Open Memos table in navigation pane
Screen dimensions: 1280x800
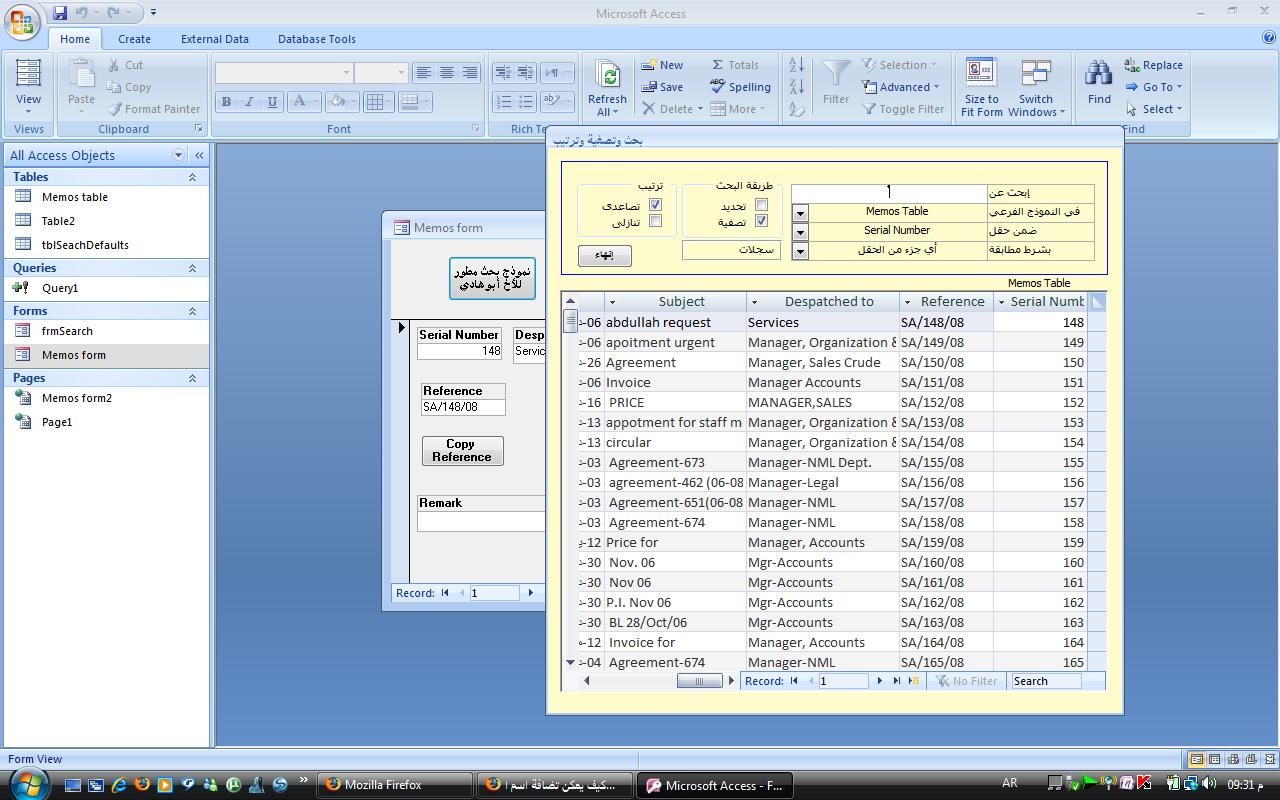coord(75,197)
